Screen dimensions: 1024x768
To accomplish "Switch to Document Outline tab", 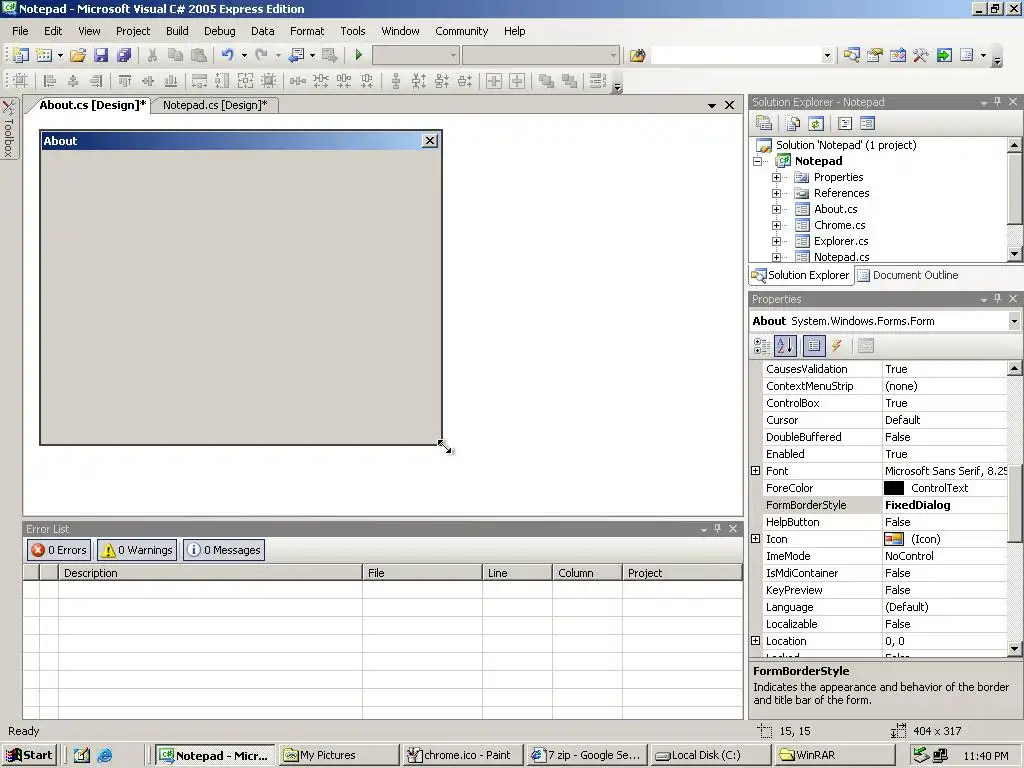I will click(x=908, y=275).
